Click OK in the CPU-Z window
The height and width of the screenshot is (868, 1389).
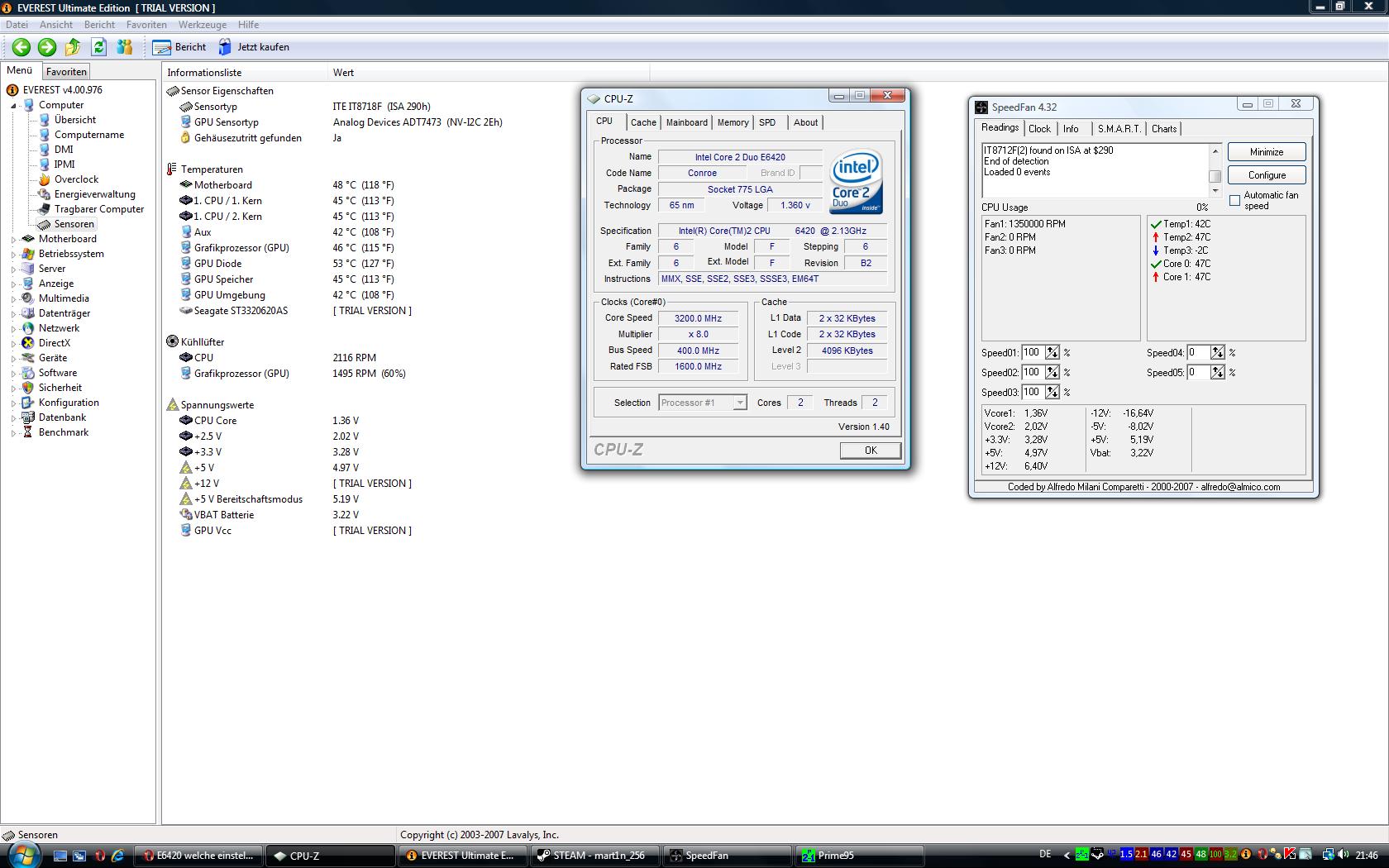click(x=871, y=451)
